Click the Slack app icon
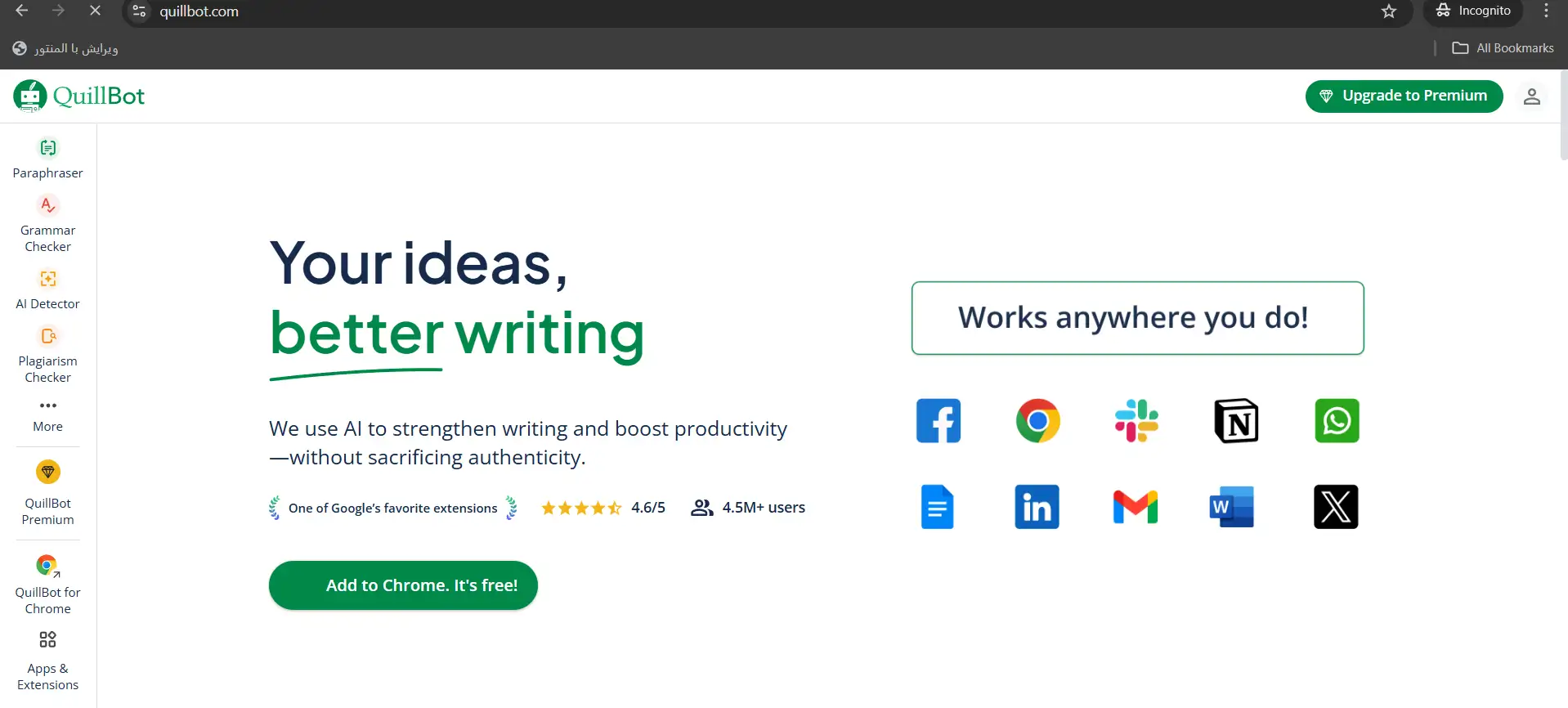Viewport: 1568px width, 708px height. point(1136,421)
